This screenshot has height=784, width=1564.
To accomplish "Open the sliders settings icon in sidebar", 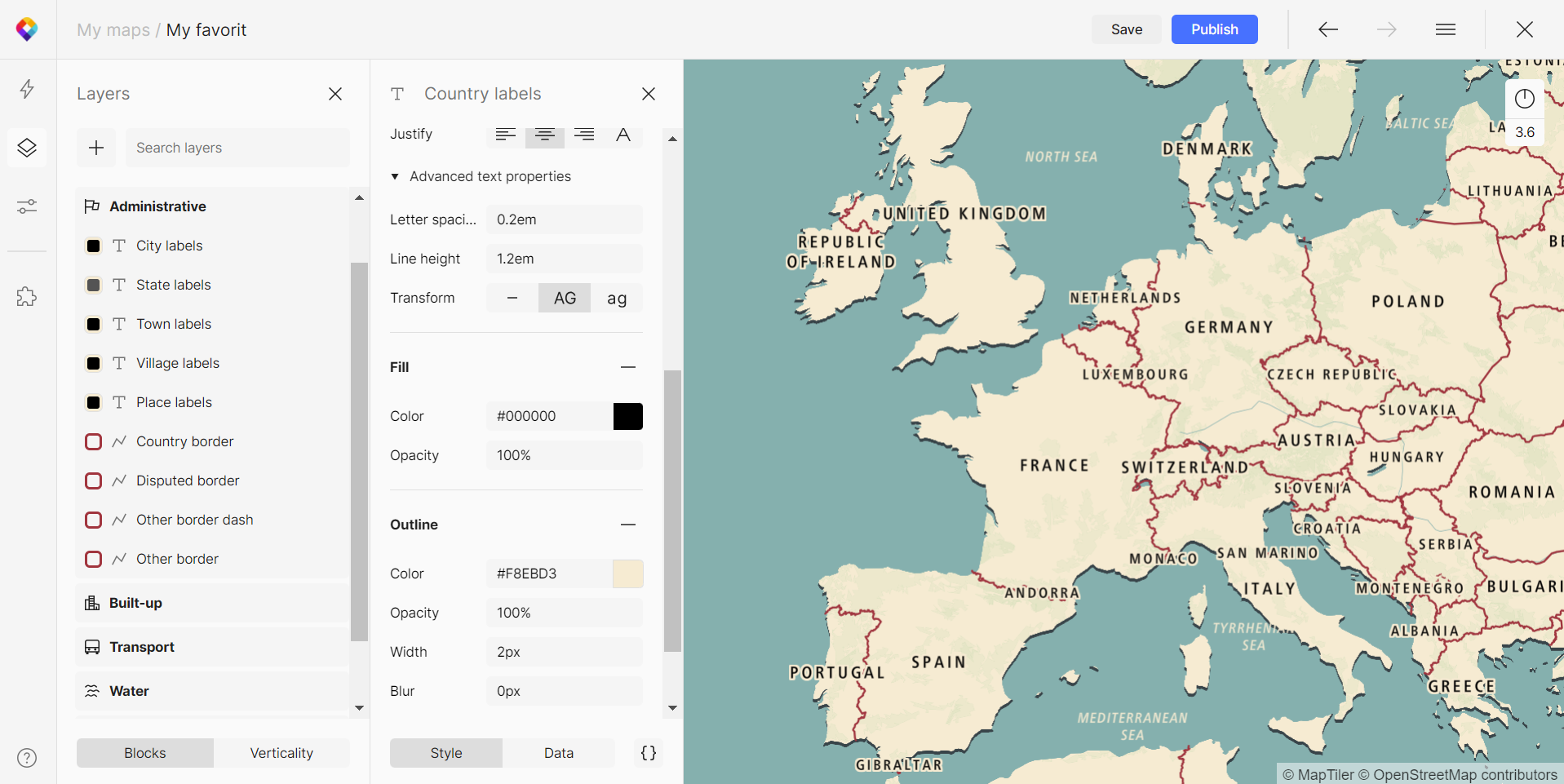I will 27,206.
